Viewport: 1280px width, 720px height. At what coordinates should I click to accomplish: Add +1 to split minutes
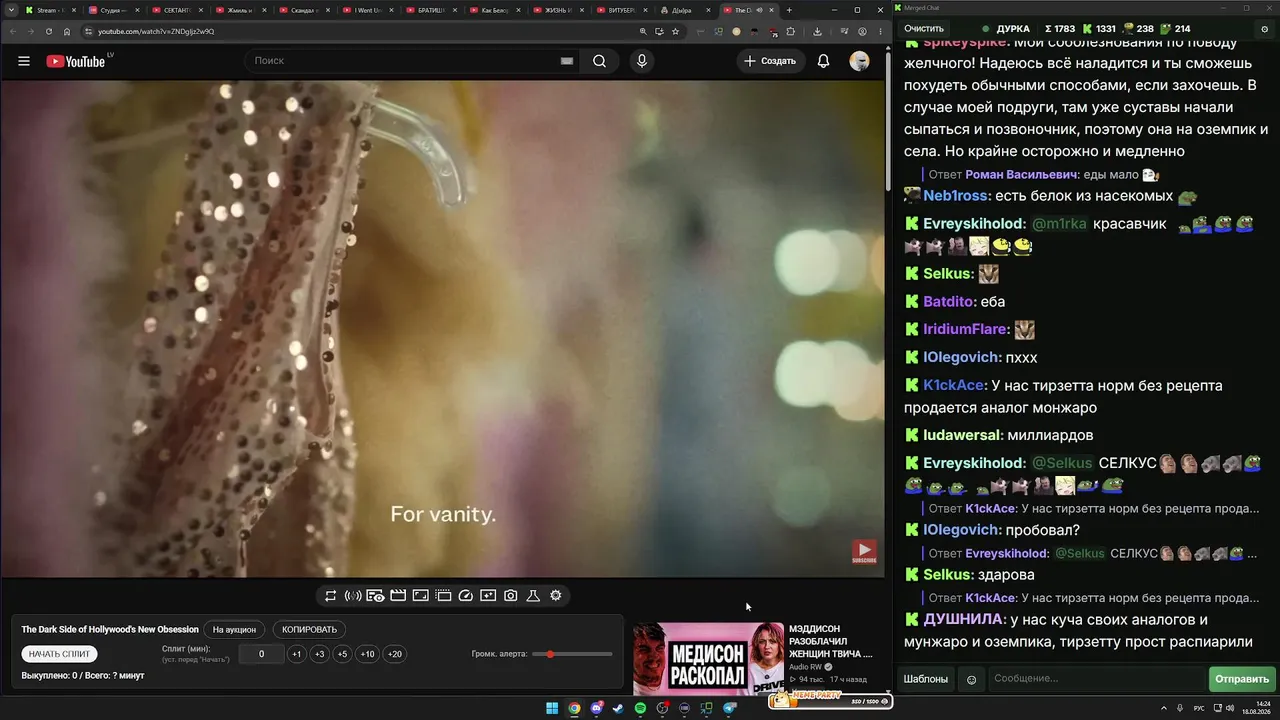click(x=296, y=654)
